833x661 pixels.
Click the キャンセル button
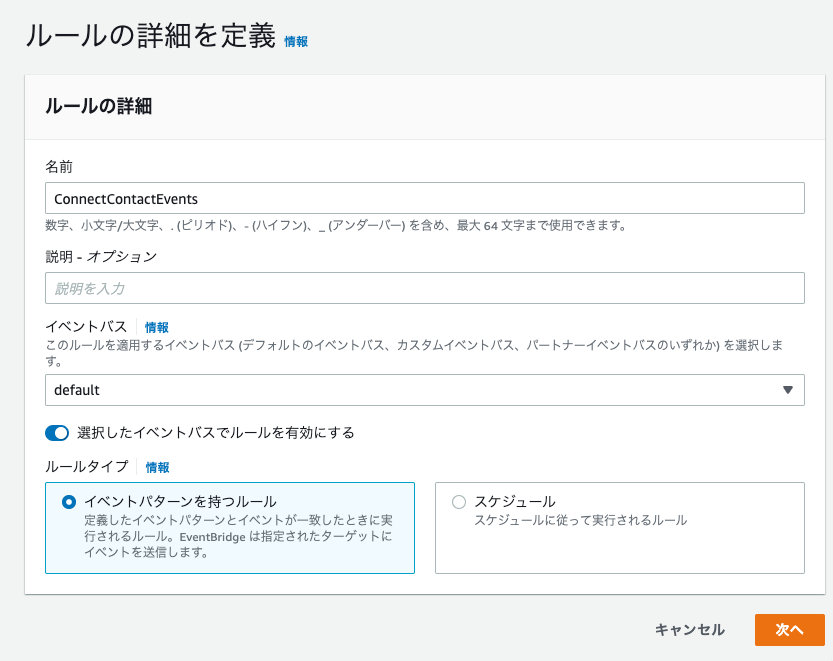(690, 630)
